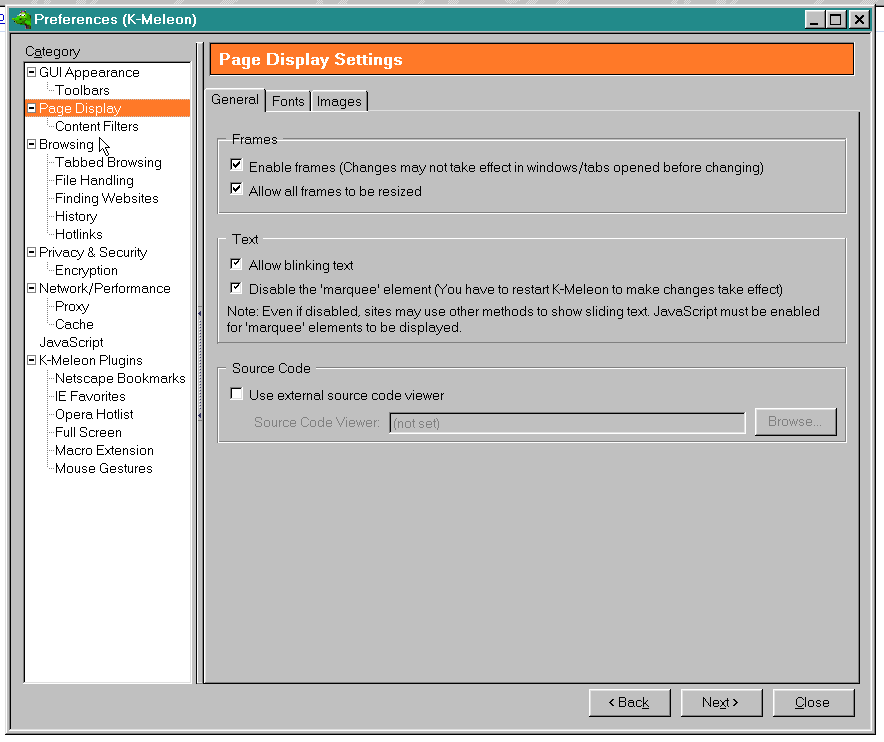
Task: Open the JavaScript category
Action: coord(71,343)
